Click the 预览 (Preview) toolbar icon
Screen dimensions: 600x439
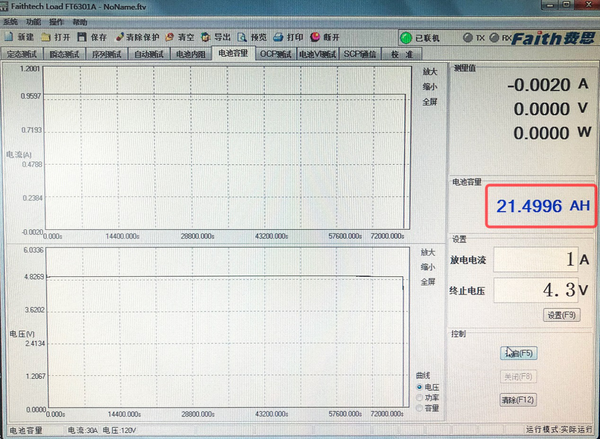pos(243,37)
